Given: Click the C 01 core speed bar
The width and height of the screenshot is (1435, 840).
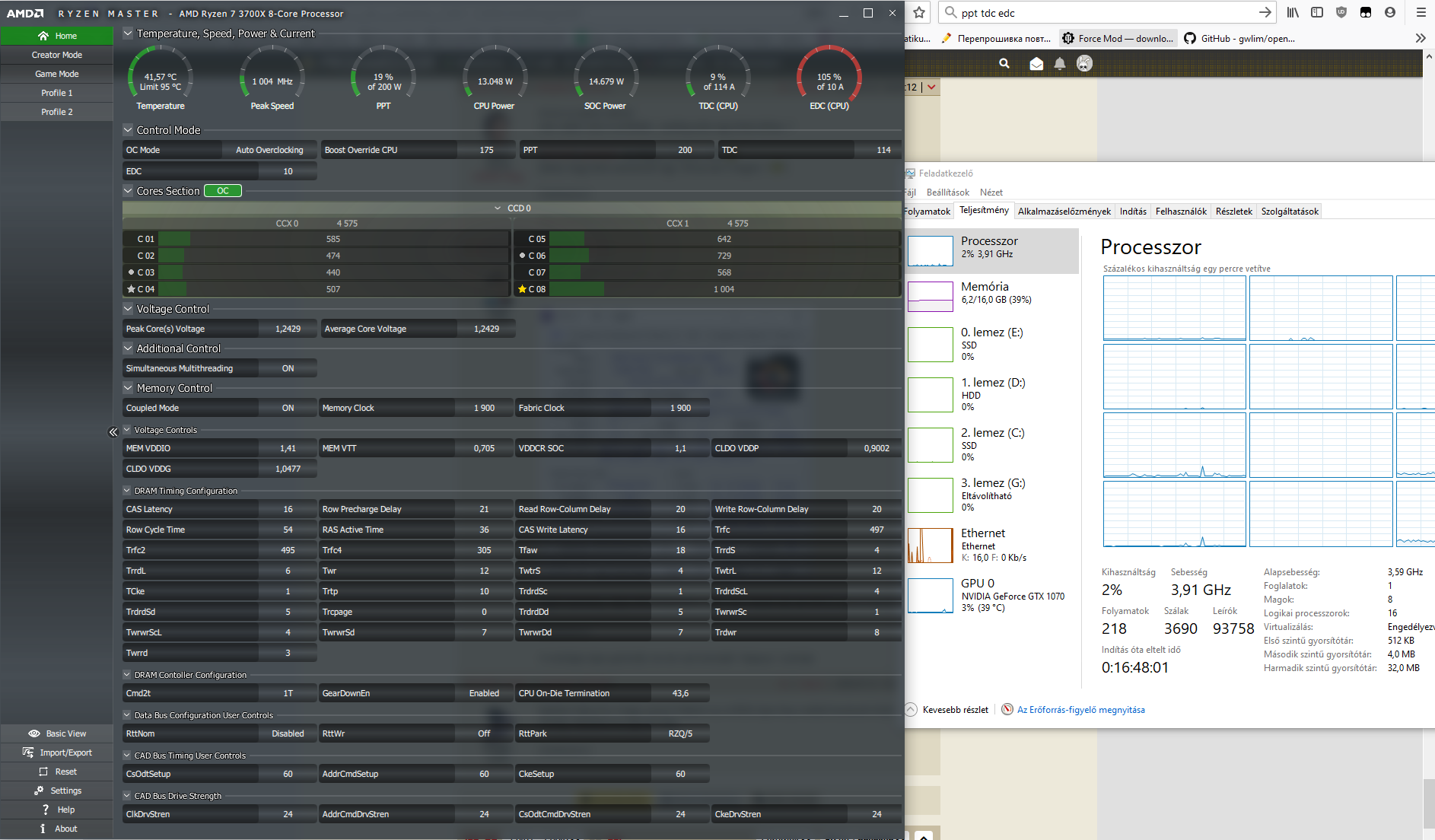Looking at the screenshot, I should pos(333,239).
